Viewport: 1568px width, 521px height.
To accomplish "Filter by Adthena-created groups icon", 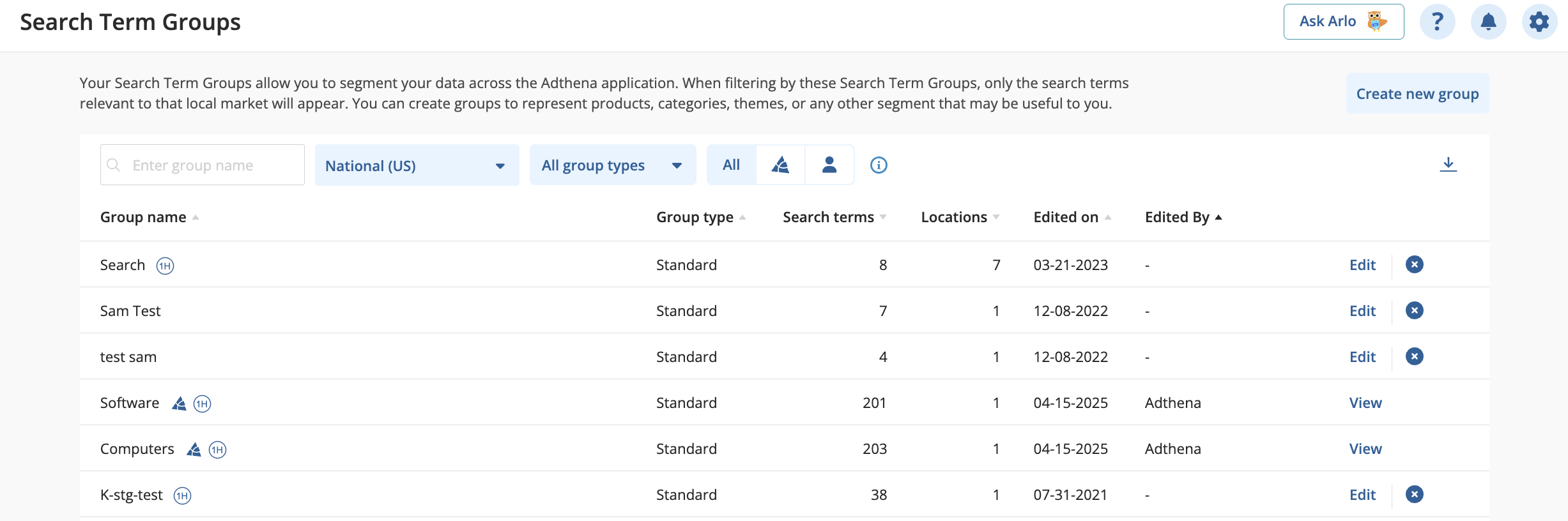I will click(780, 165).
